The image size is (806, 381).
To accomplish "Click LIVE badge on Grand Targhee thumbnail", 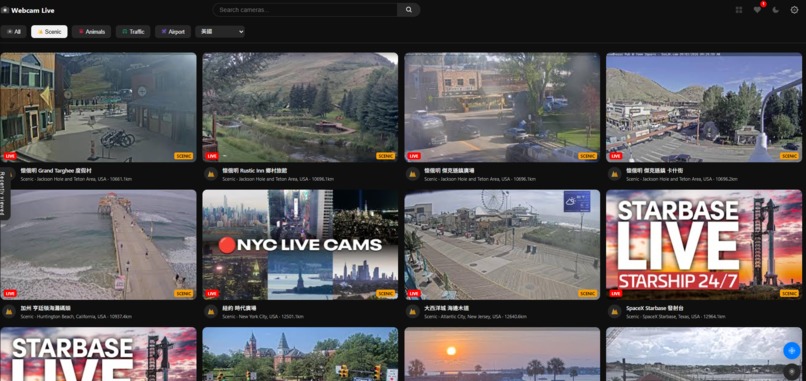I will pos(10,156).
